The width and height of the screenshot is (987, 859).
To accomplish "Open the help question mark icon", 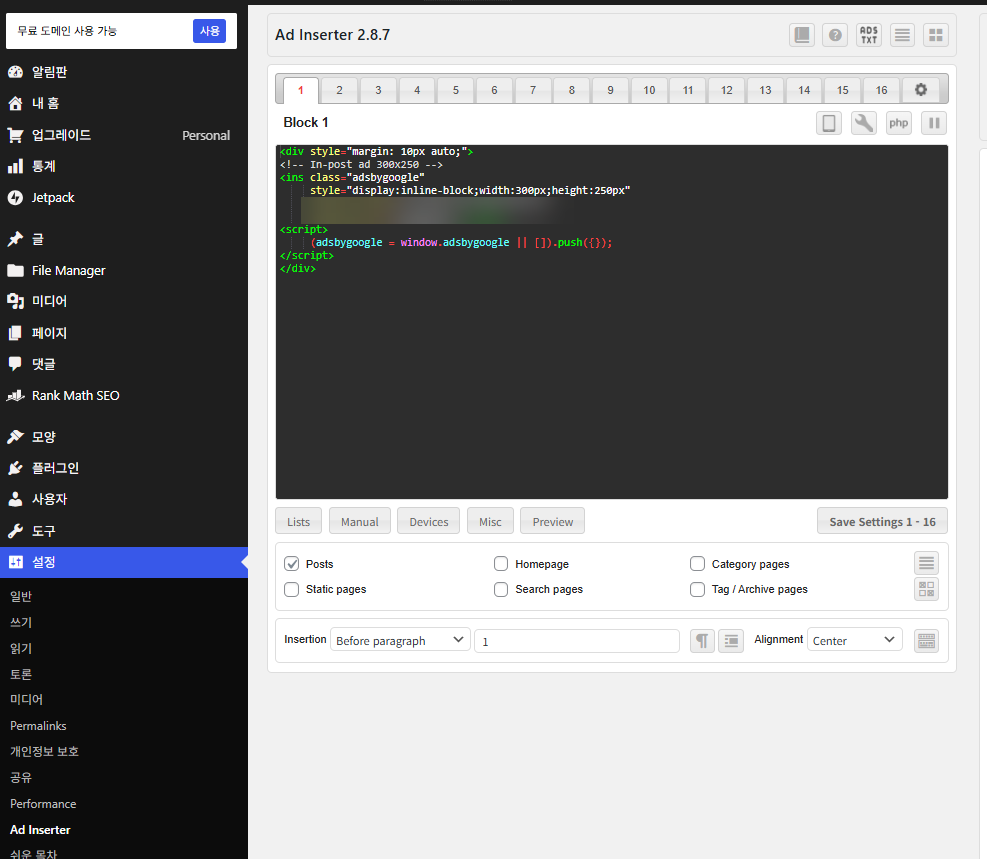I will [835, 35].
